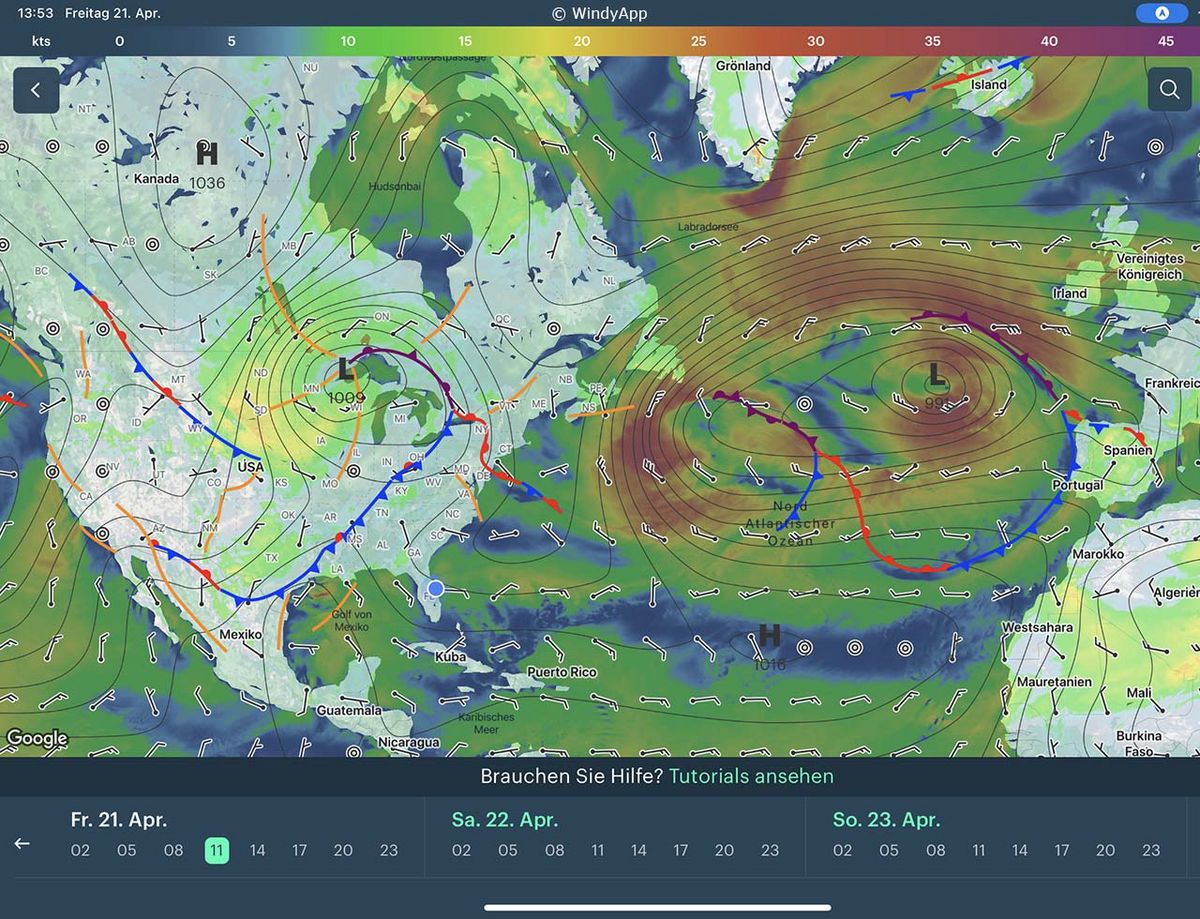Tap the 45 kts mark on wind scale
Image resolution: width=1200 pixels, height=919 pixels.
[x=1165, y=41]
